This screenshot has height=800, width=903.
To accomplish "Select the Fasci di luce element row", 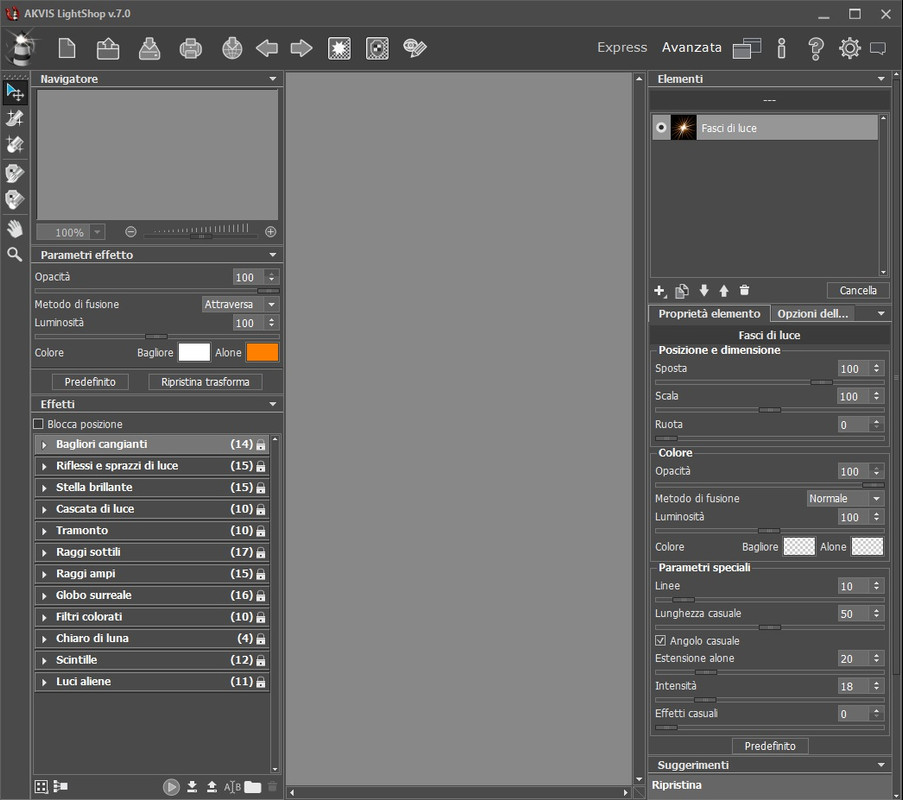I will point(765,127).
